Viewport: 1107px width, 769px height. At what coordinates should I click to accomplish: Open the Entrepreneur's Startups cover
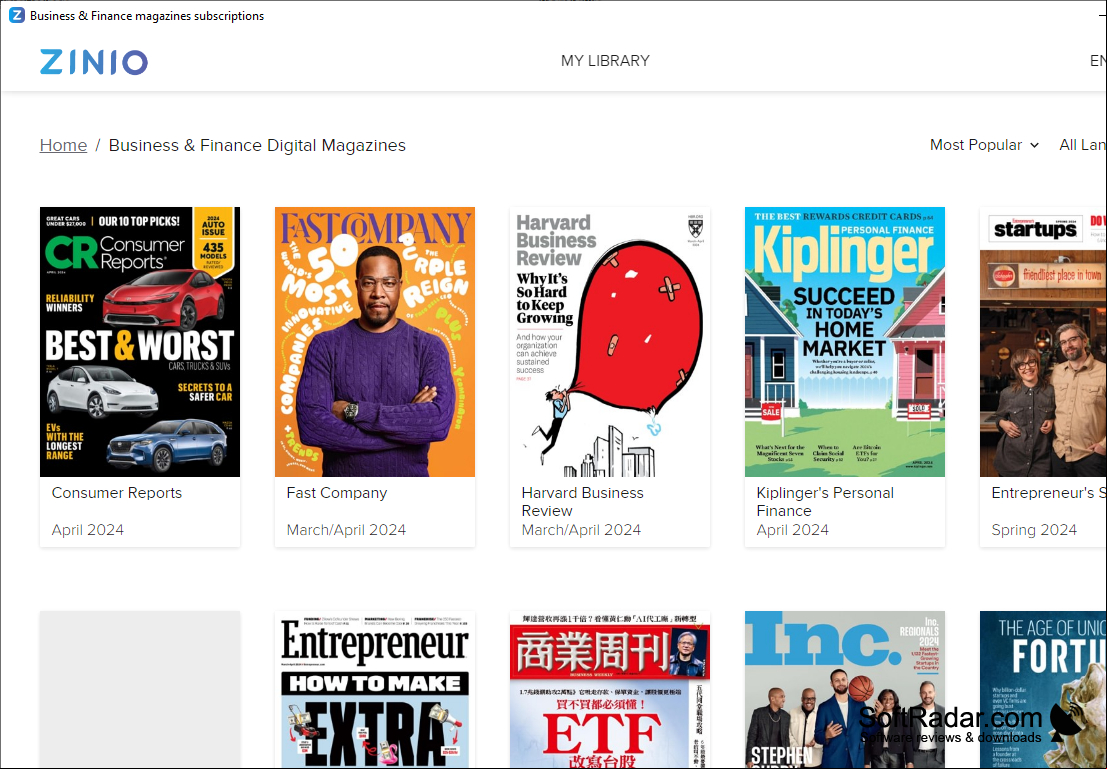pyautogui.click(x=1043, y=342)
